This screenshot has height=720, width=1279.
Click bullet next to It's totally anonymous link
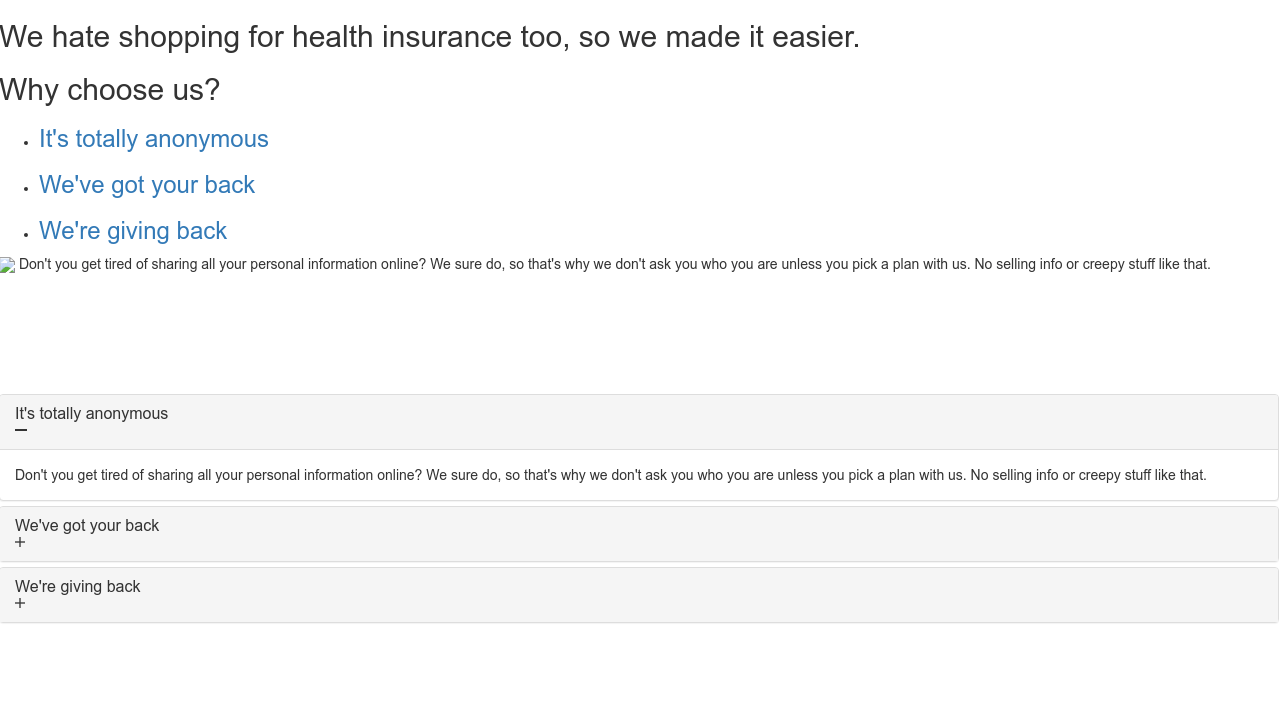(x=26, y=143)
